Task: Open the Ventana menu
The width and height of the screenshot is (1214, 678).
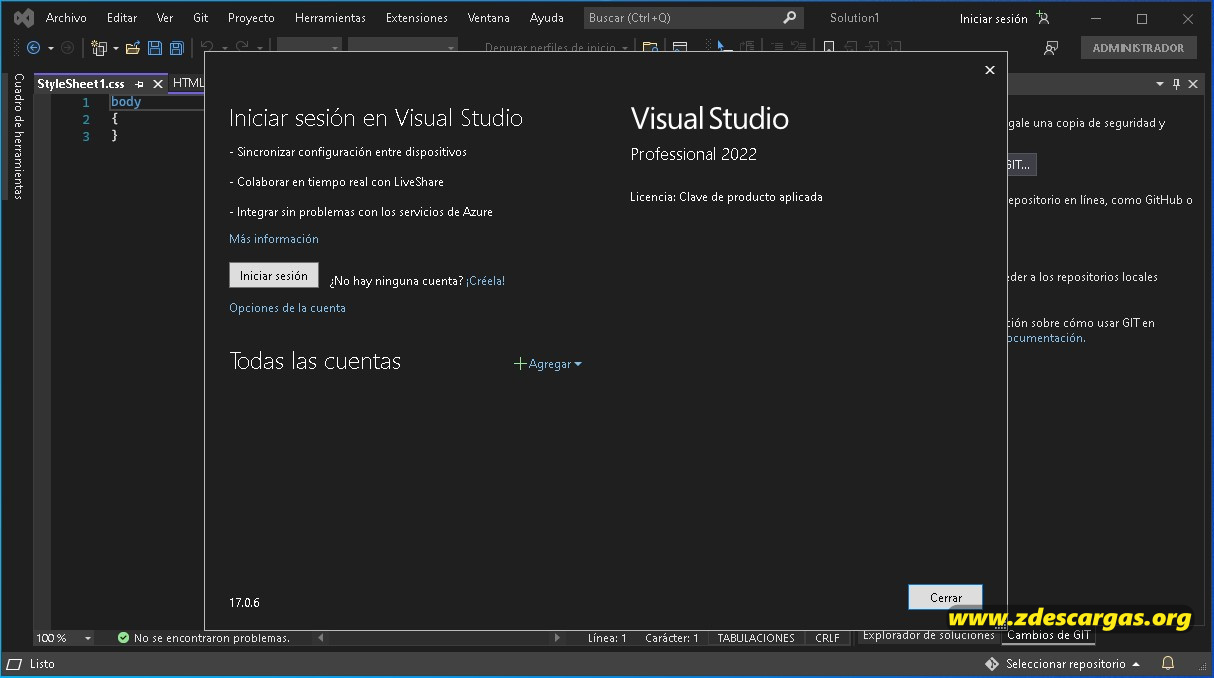Action: click(x=489, y=18)
